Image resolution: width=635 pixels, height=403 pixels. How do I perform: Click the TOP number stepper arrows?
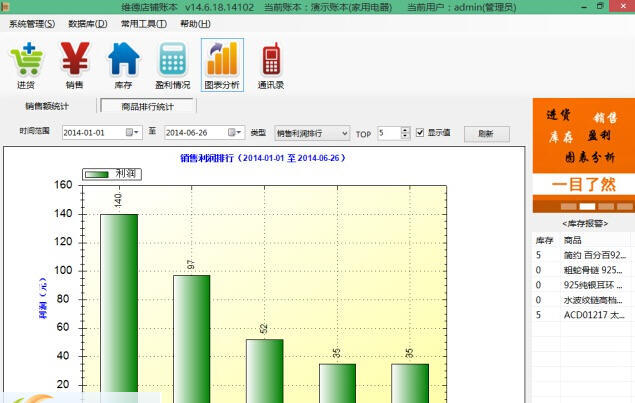click(405, 132)
